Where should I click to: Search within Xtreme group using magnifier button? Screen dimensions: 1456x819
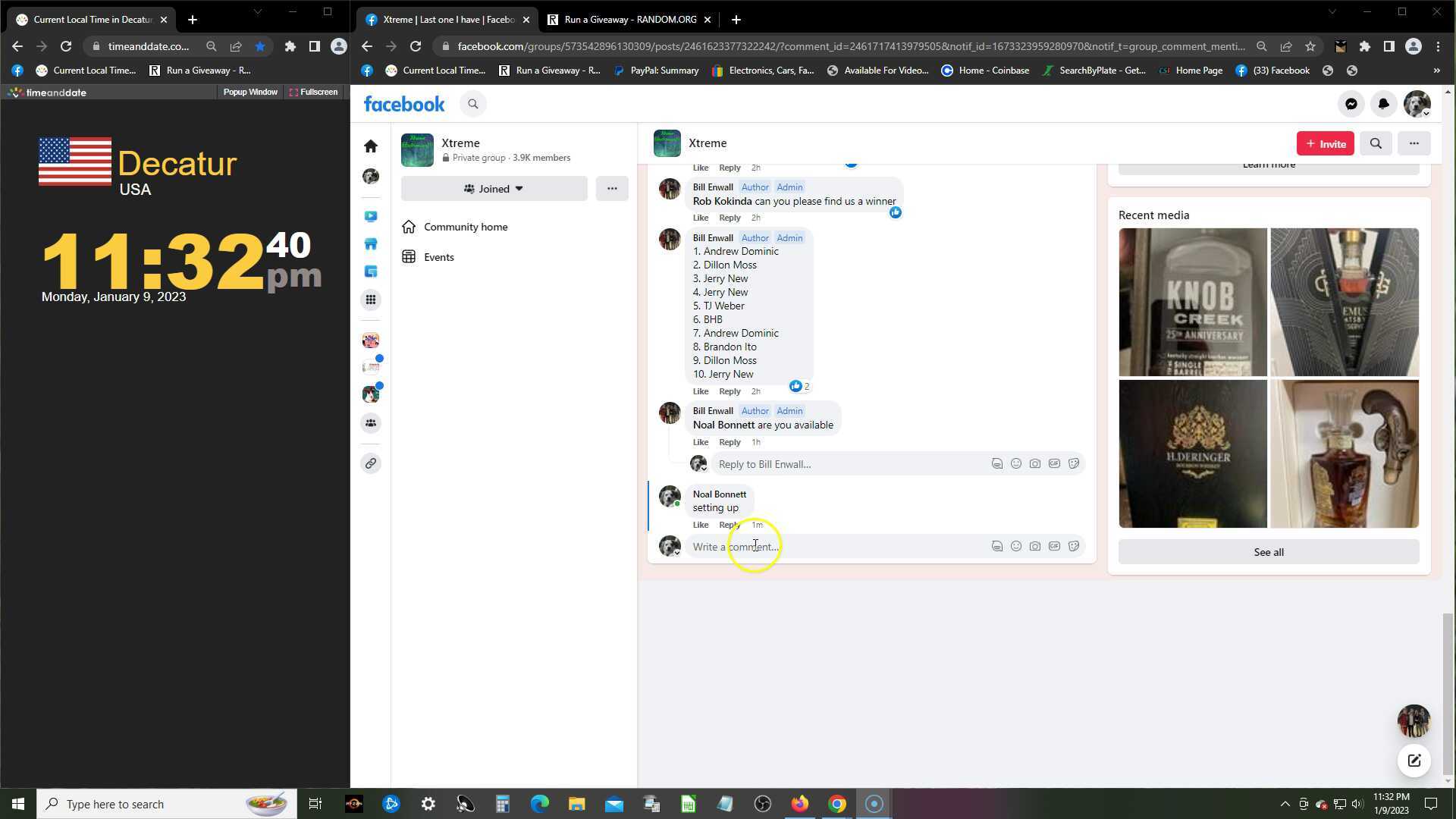pos(1376,143)
